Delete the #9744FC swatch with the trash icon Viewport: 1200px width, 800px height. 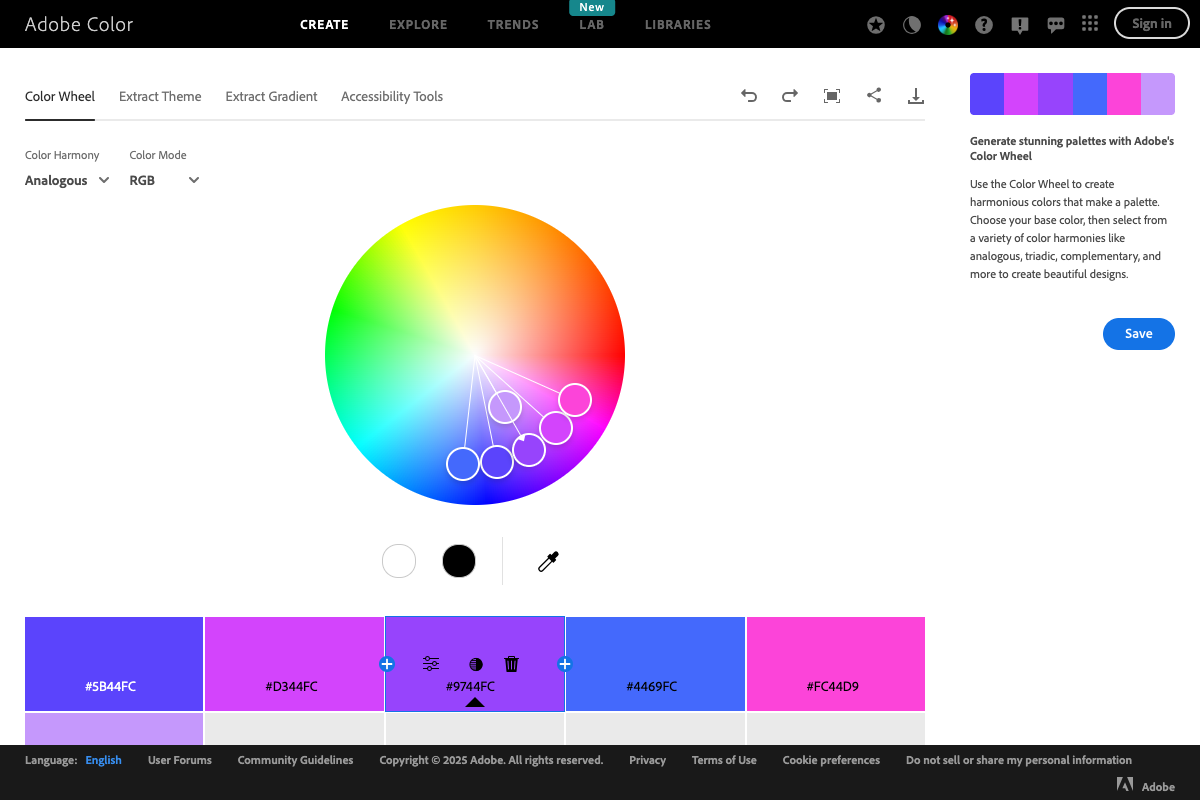tap(511, 663)
